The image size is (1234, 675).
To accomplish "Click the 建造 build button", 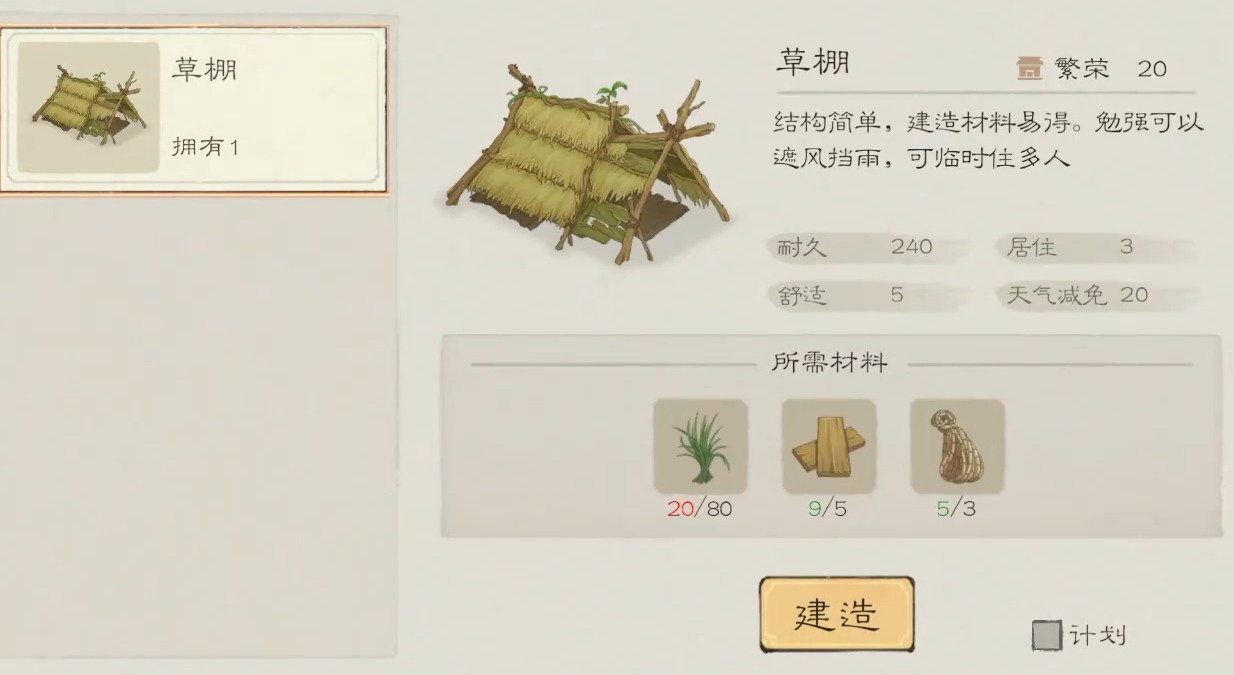I will [x=836, y=614].
